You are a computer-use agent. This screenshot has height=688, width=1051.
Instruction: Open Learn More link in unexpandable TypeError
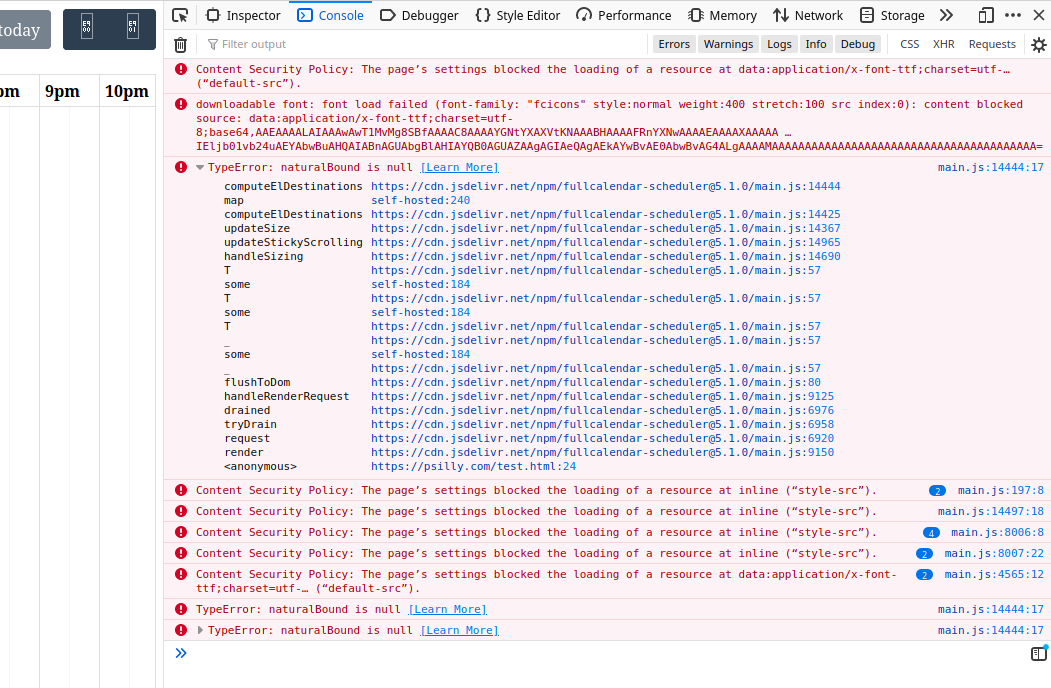pyautogui.click(x=447, y=610)
